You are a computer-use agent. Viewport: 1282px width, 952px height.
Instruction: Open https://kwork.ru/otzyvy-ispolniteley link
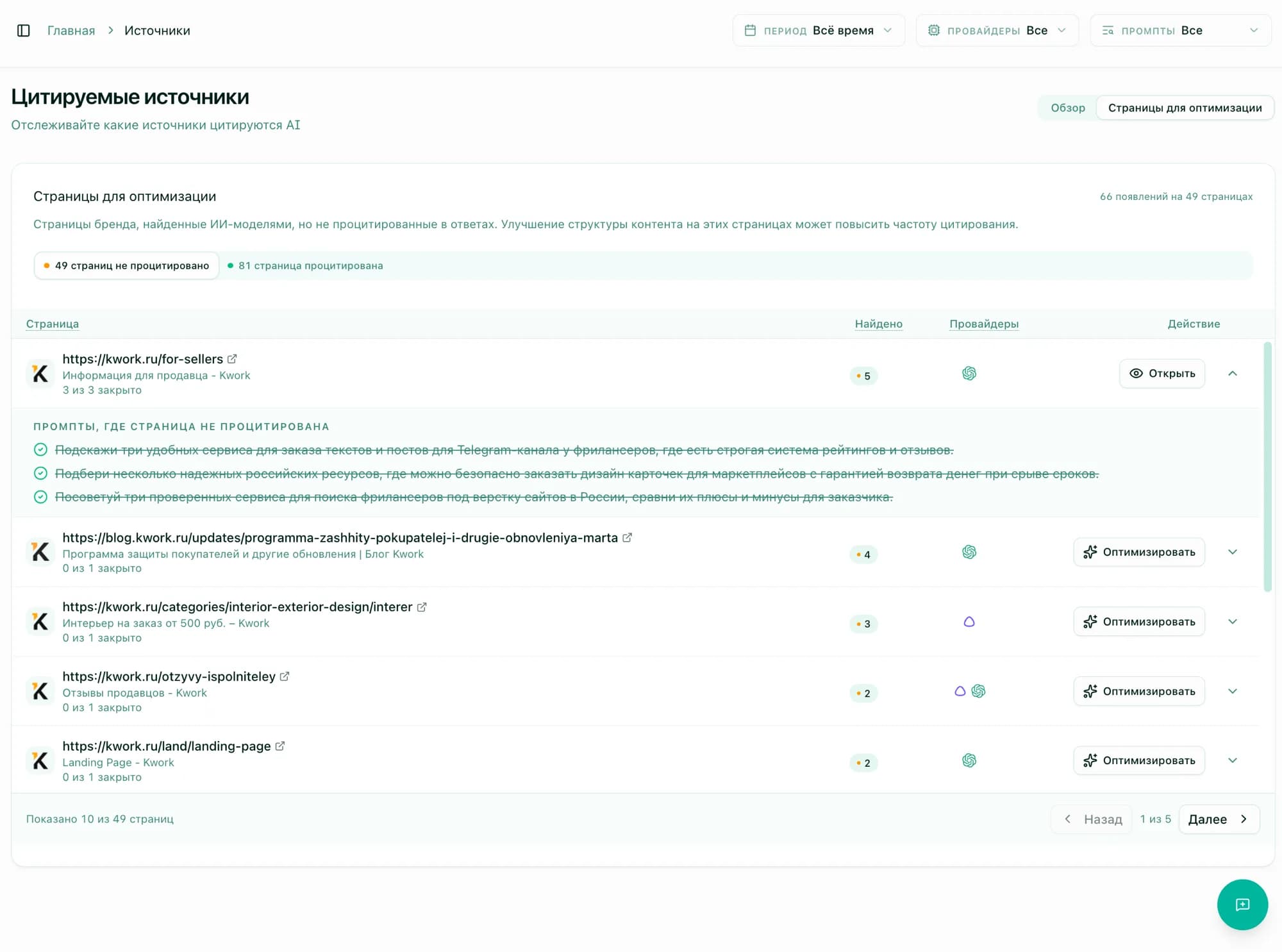click(169, 676)
